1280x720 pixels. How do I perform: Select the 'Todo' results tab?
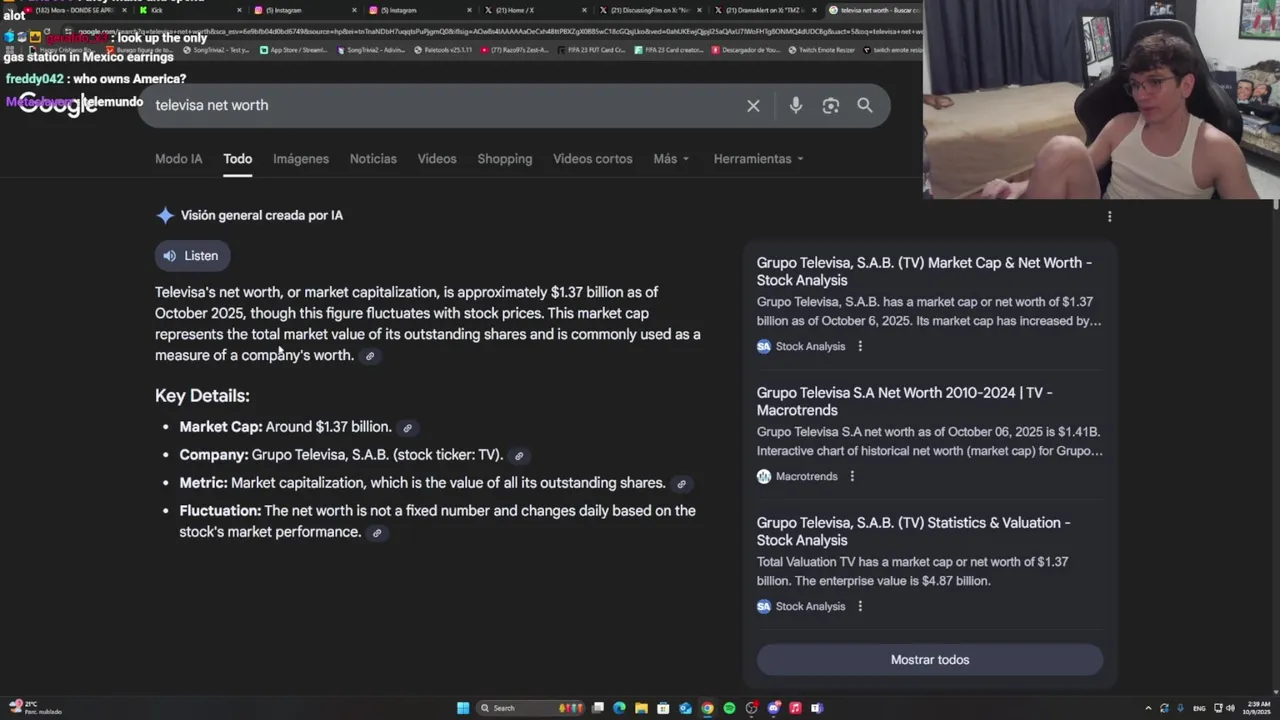click(x=237, y=159)
